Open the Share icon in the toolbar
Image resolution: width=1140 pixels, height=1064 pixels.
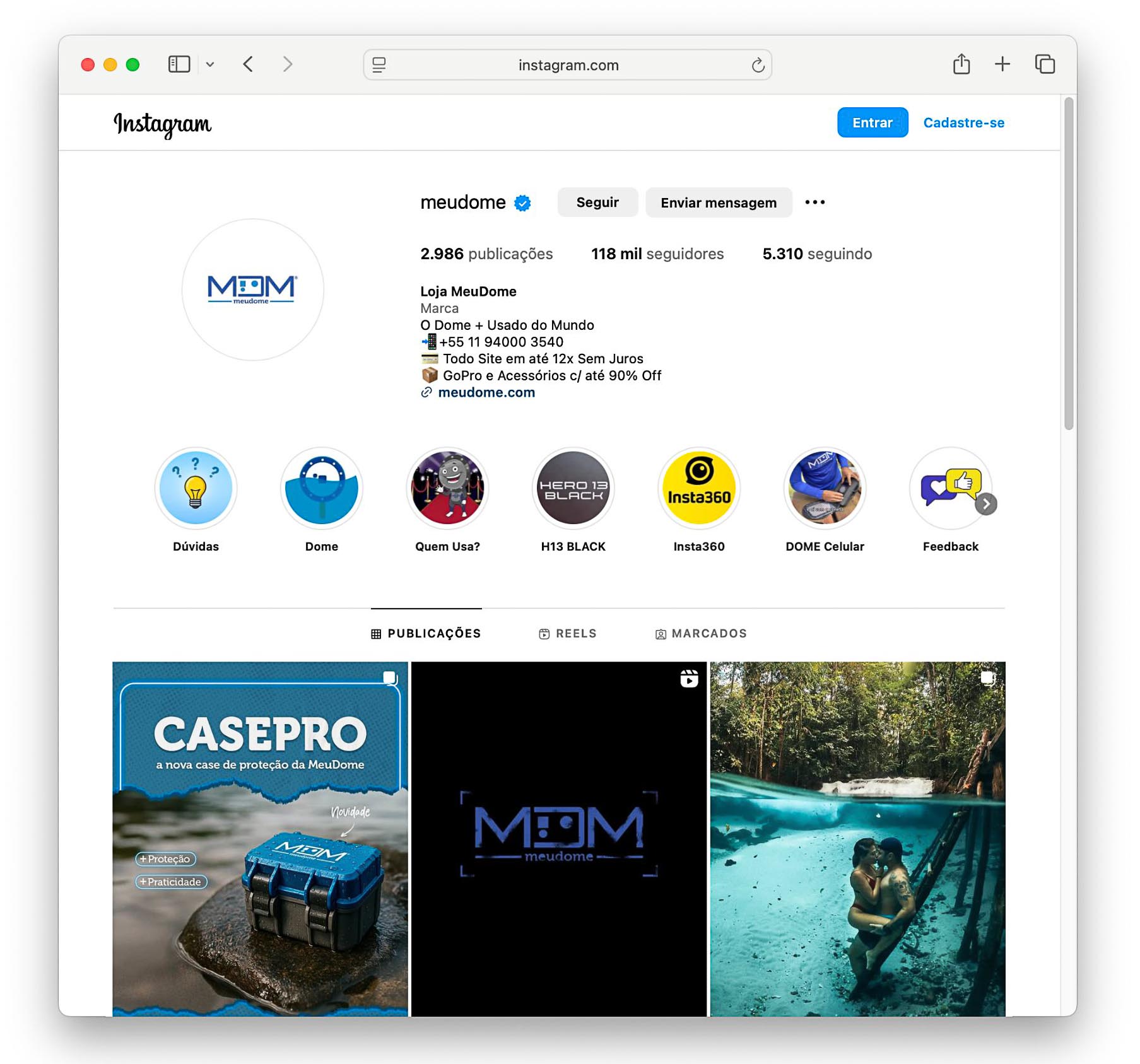coord(961,64)
